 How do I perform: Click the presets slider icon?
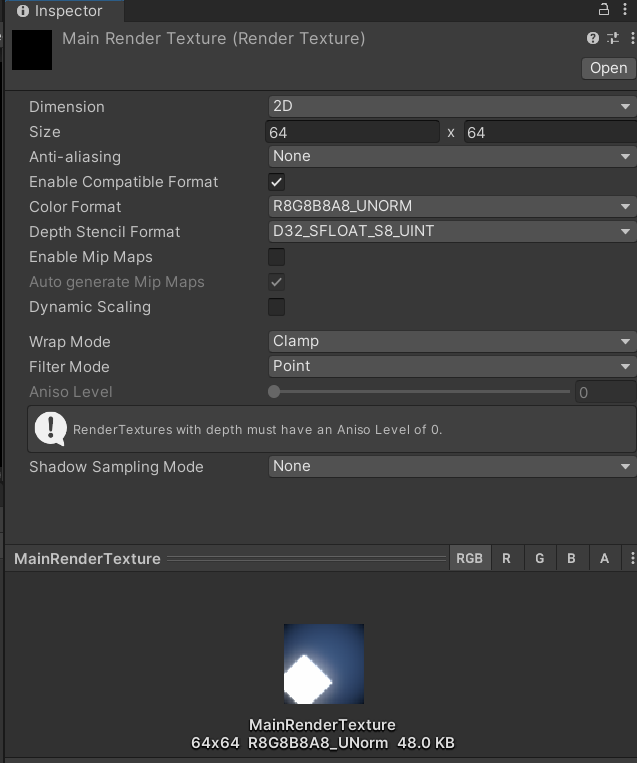click(x=613, y=39)
